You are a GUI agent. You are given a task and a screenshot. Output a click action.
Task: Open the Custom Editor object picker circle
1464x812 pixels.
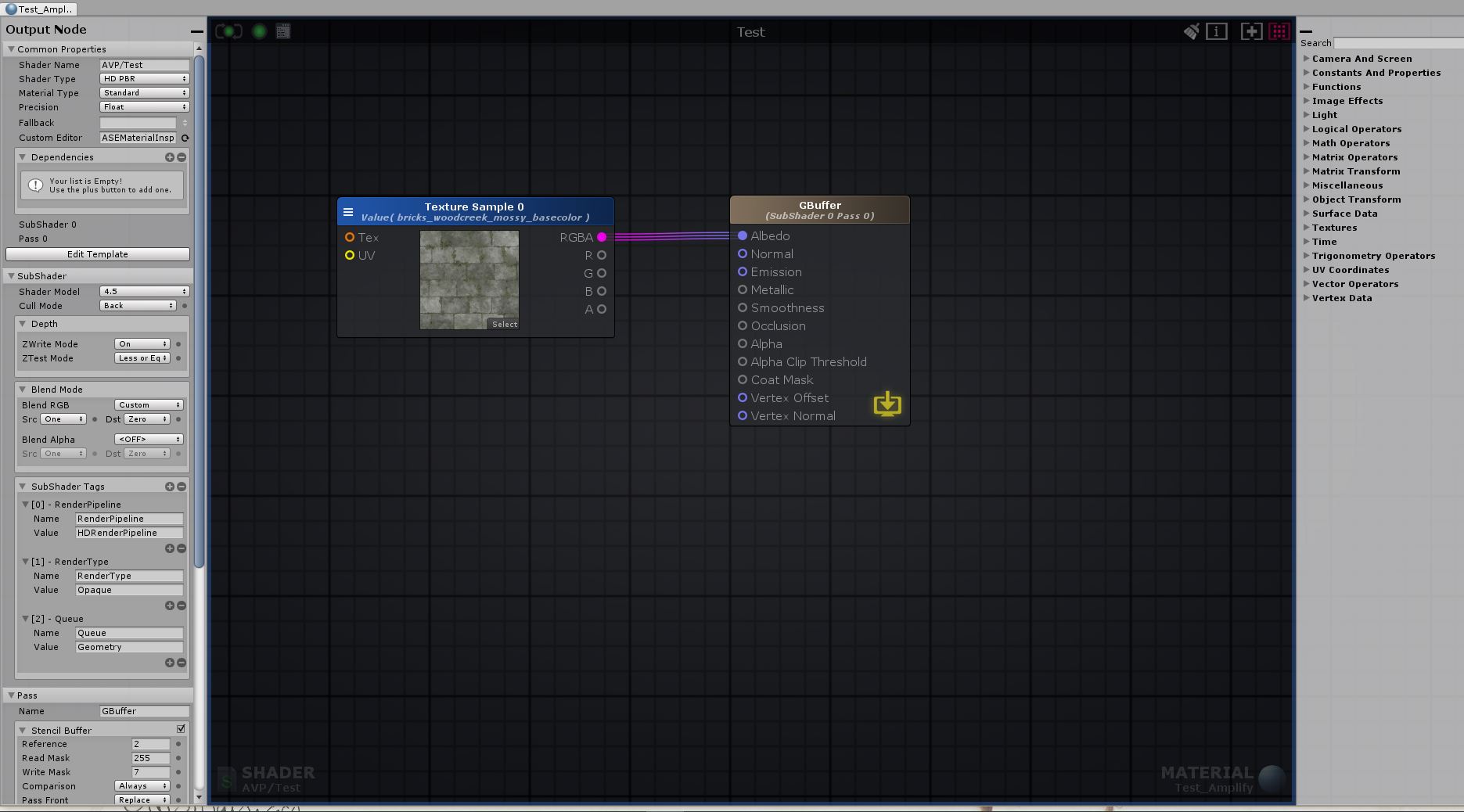185,138
